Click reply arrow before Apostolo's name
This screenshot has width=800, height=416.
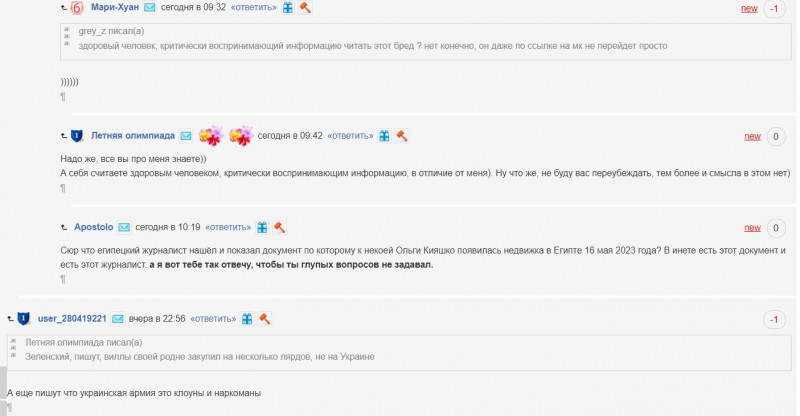click(64, 227)
